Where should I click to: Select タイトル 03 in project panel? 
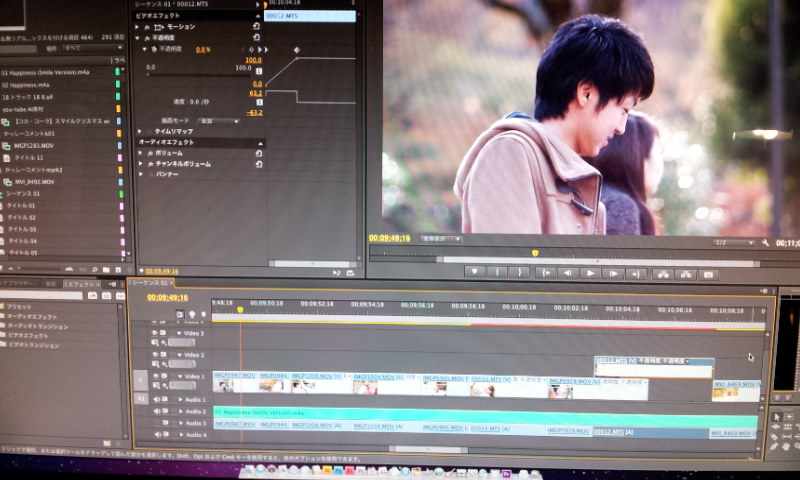22,230
